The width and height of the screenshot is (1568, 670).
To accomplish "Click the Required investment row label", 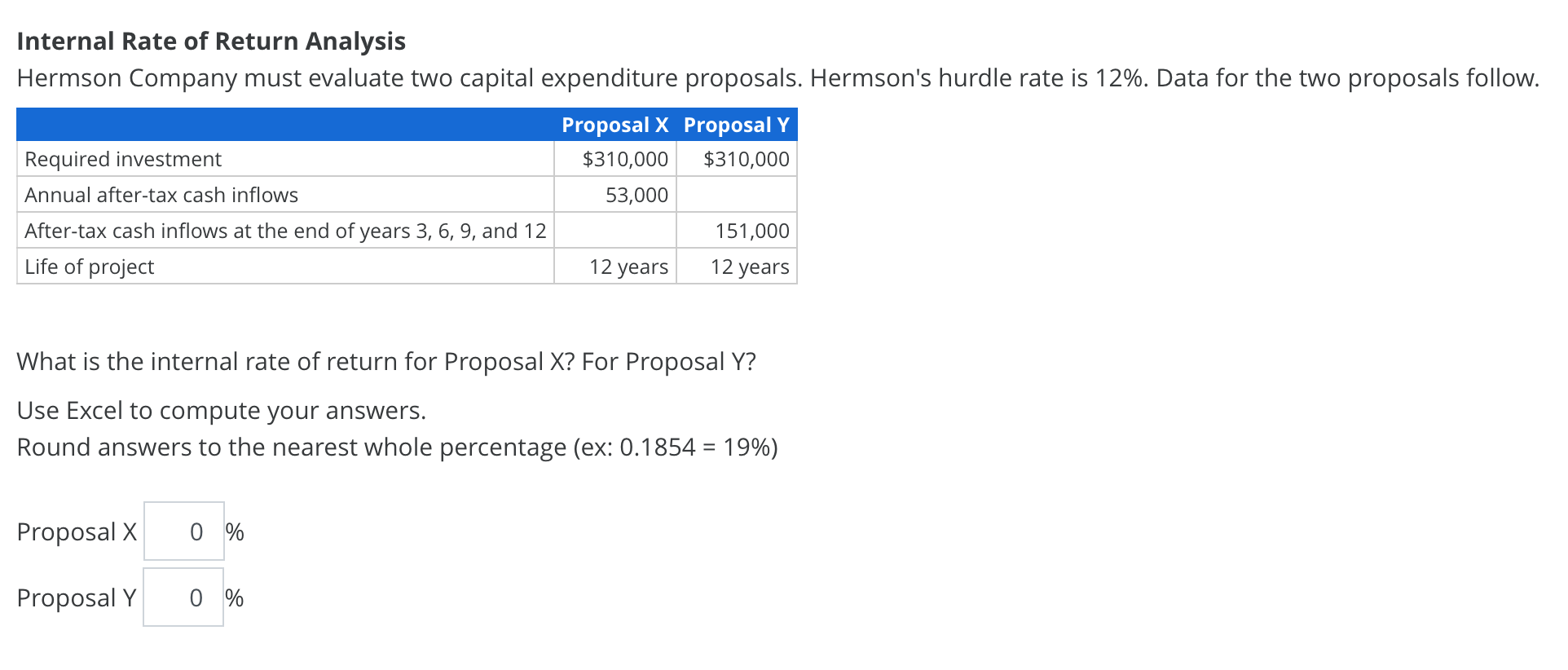I will [122, 159].
